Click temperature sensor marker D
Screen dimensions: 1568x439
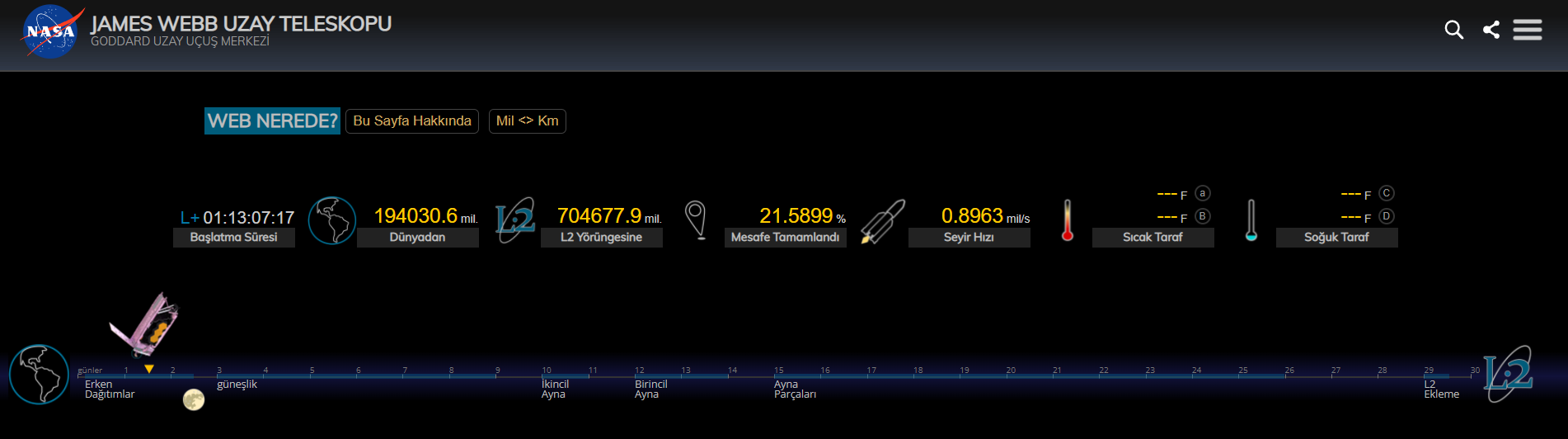click(x=1387, y=216)
